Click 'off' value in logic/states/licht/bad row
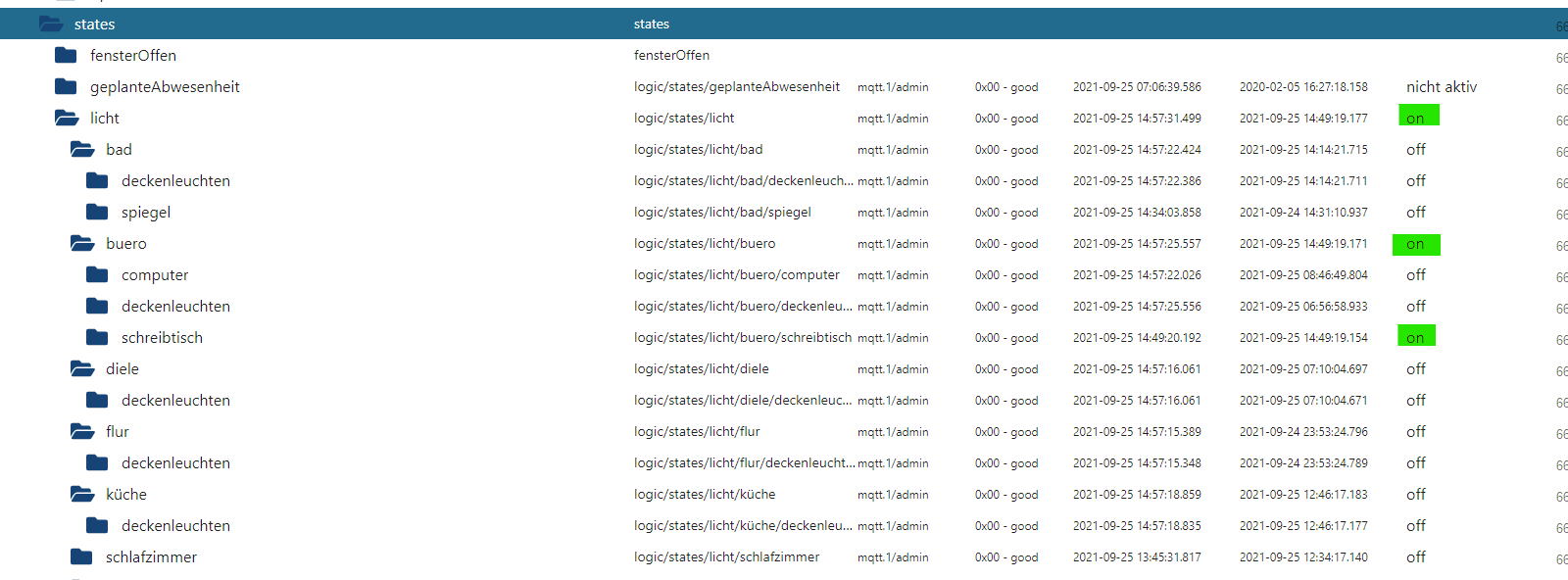This screenshot has width=1568, height=580. click(1416, 150)
